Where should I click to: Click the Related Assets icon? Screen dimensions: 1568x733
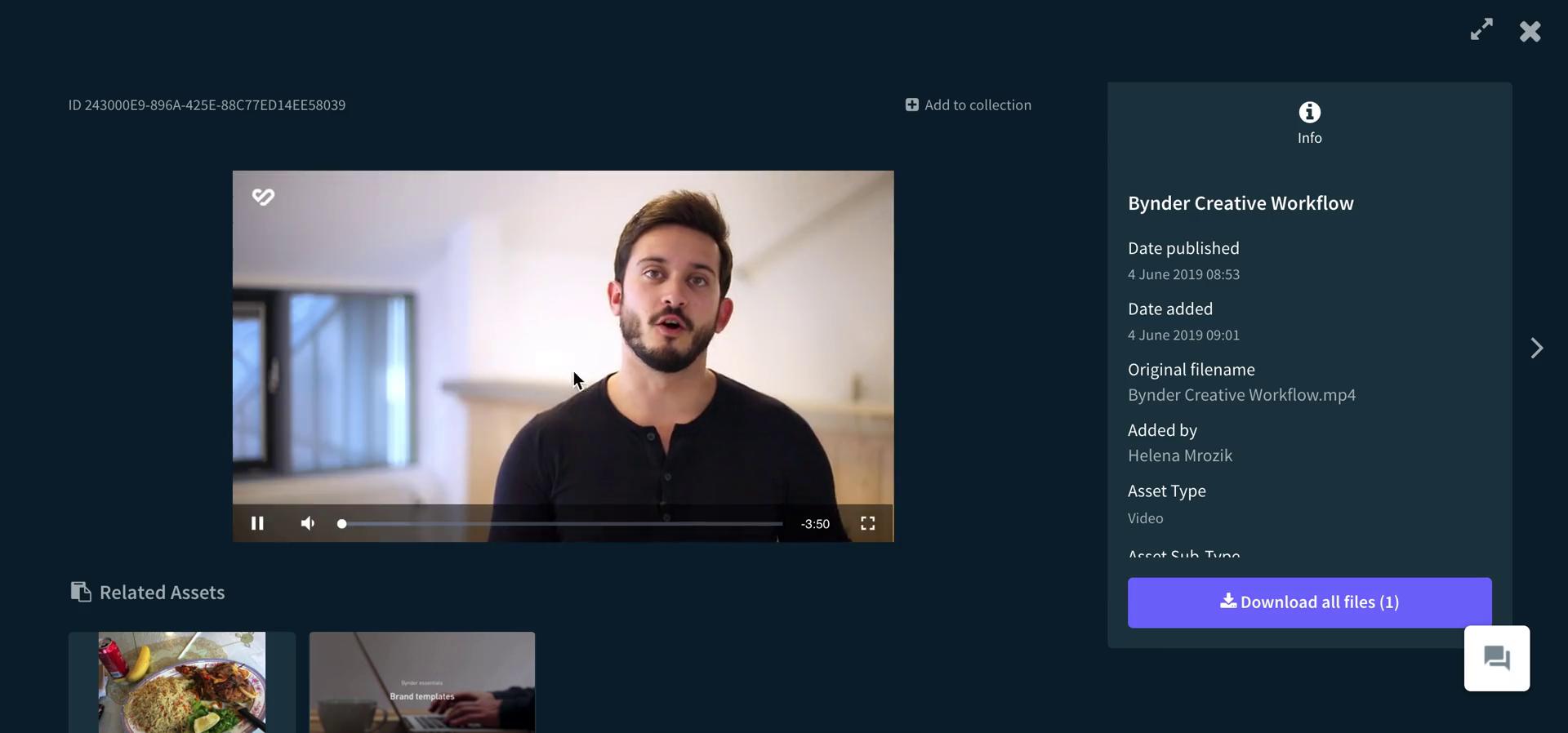point(80,592)
